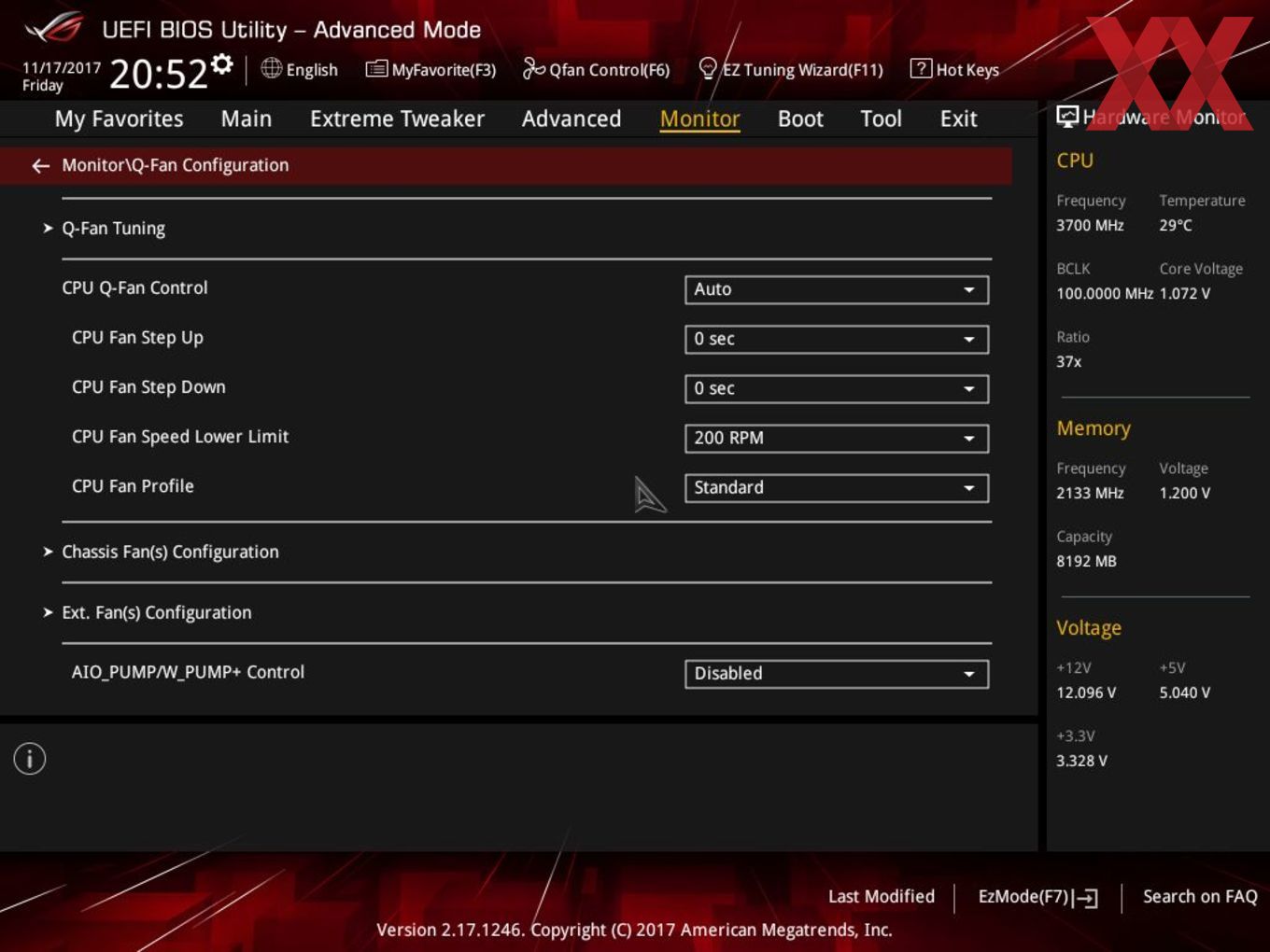Screen dimensions: 1270x952
Task: Click the back arrow in breadcrumb
Action: click(x=40, y=165)
